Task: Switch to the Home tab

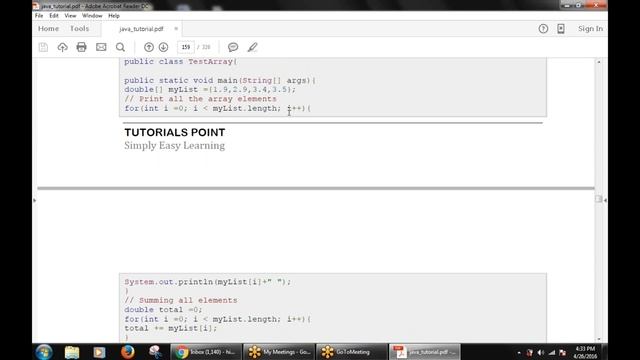Action: pyautogui.click(x=48, y=29)
